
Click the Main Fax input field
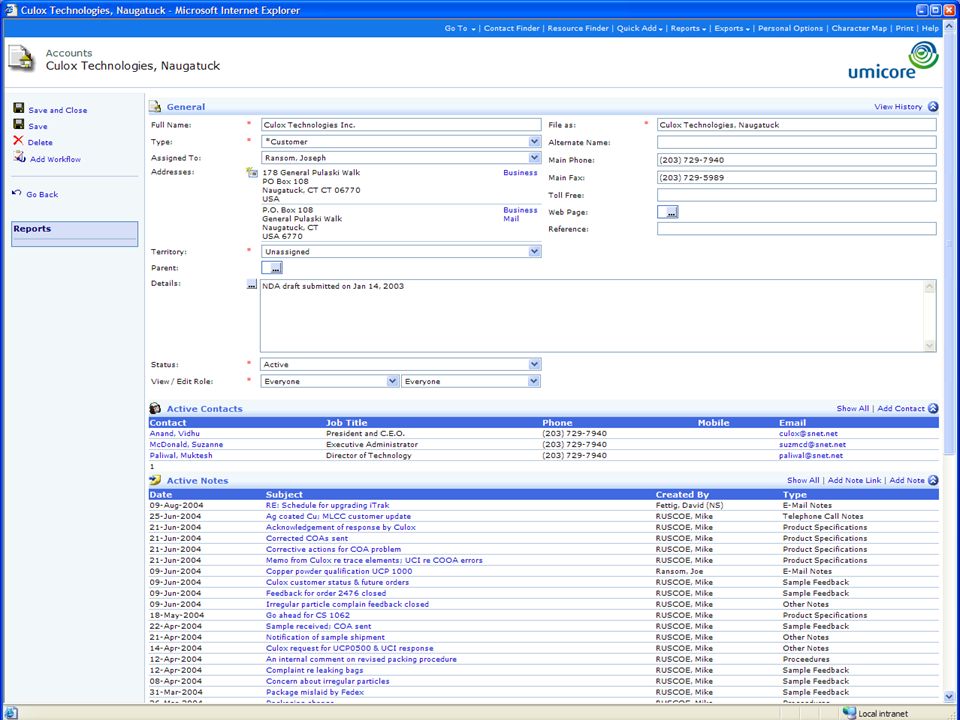click(x=797, y=178)
